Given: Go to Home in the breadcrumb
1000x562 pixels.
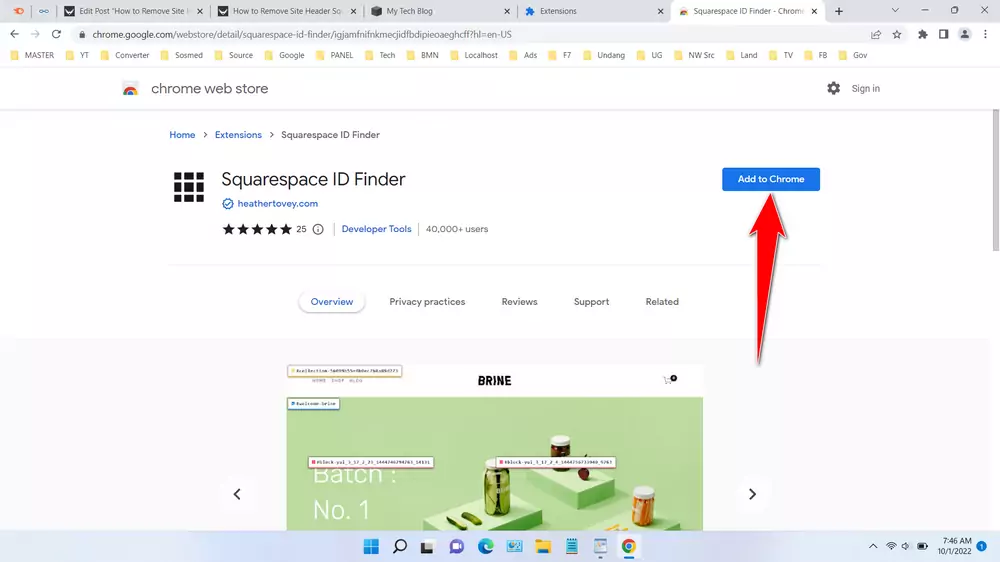Looking at the screenshot, I should point(182,135).
